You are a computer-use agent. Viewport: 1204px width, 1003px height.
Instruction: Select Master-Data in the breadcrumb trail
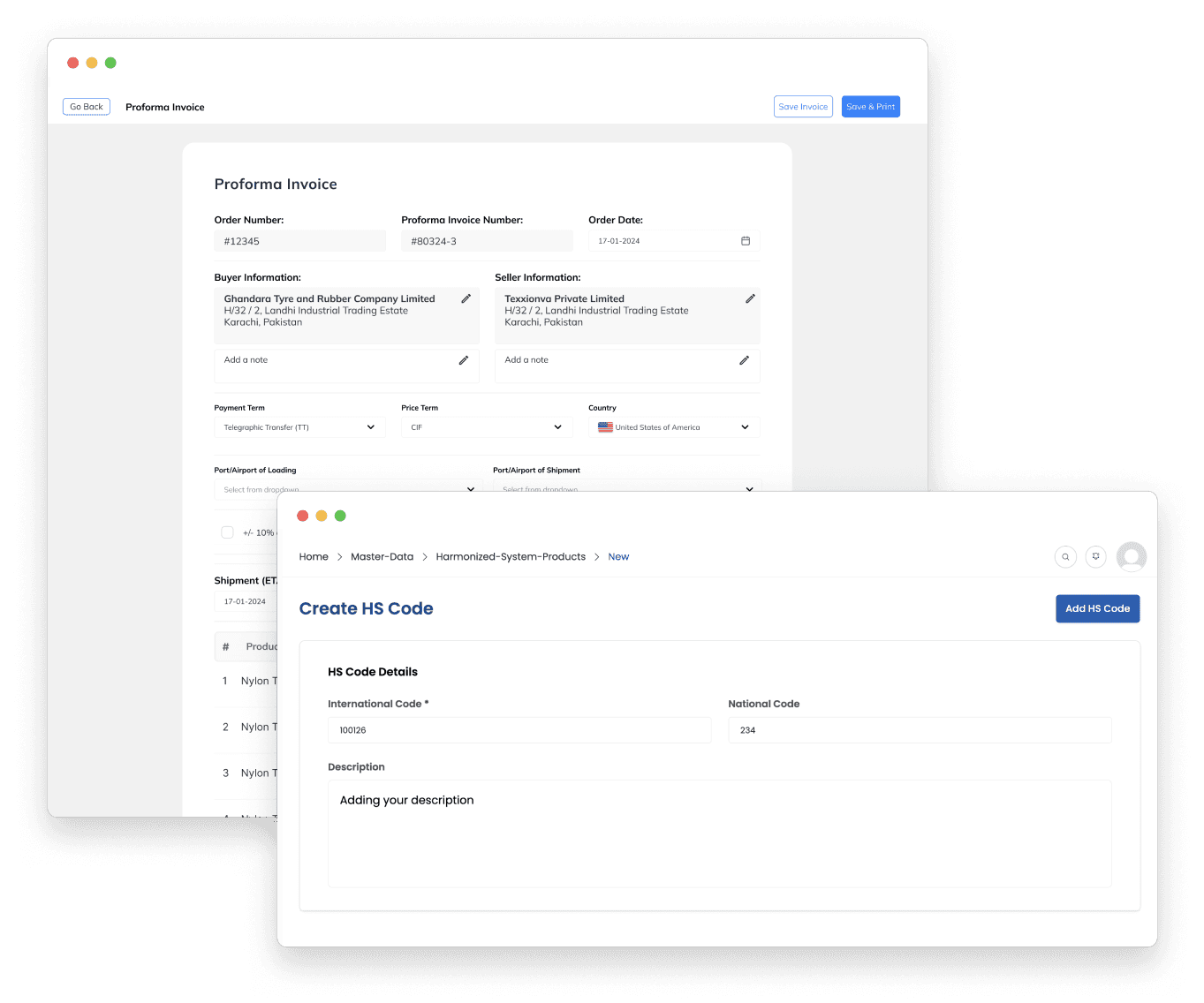[x=382, y=556]
